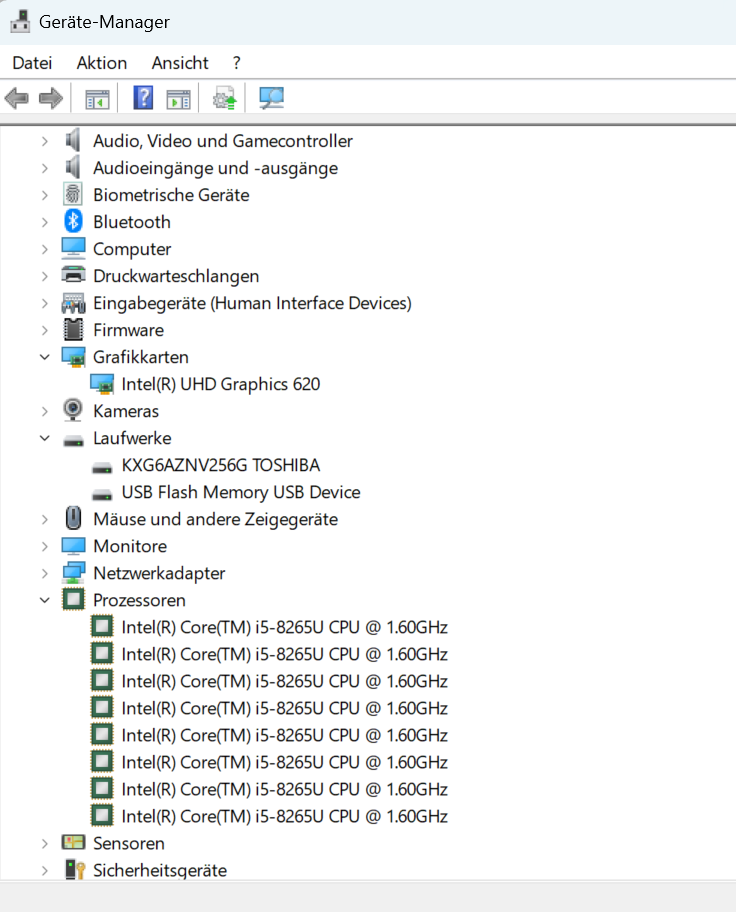Viewport: 736px width, 912px height.
Task: Open the Ansicht menu
Action: 180,63
